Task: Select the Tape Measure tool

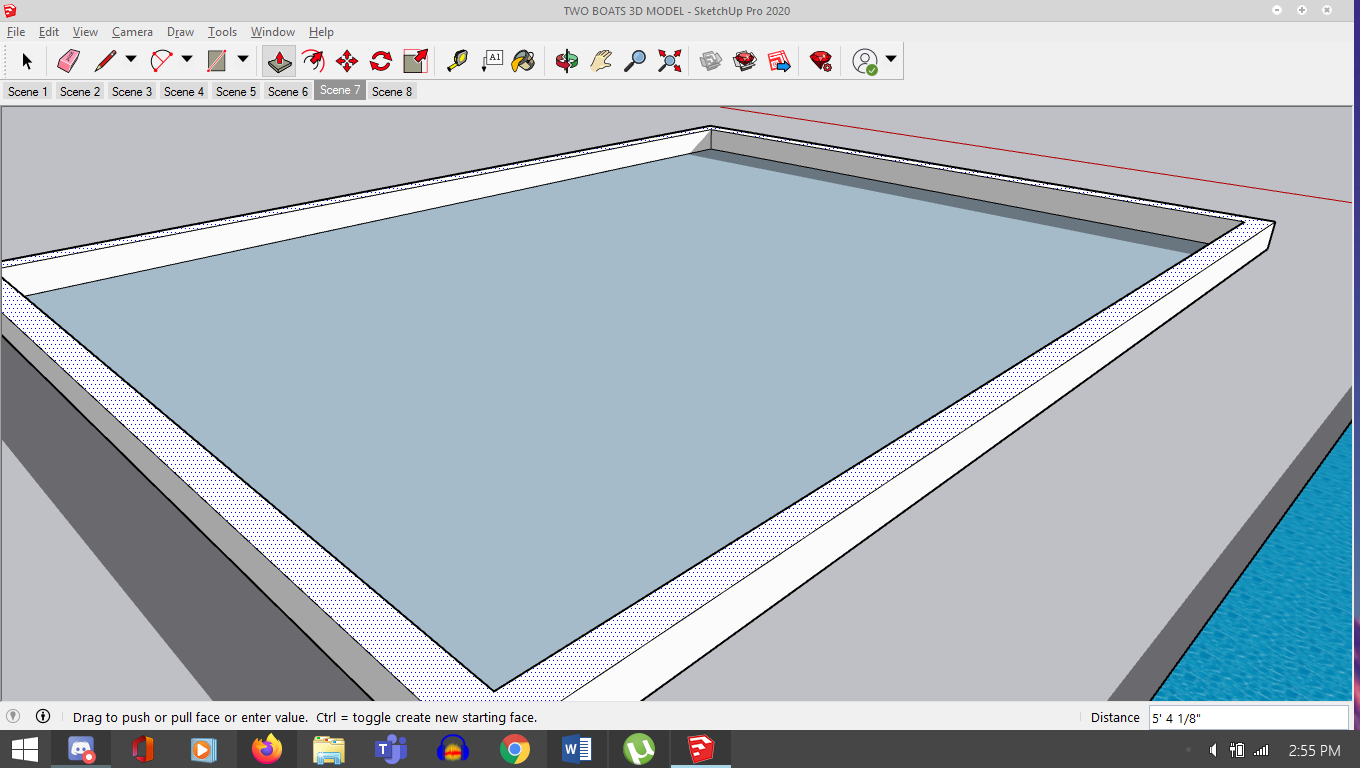Action: 457,61
